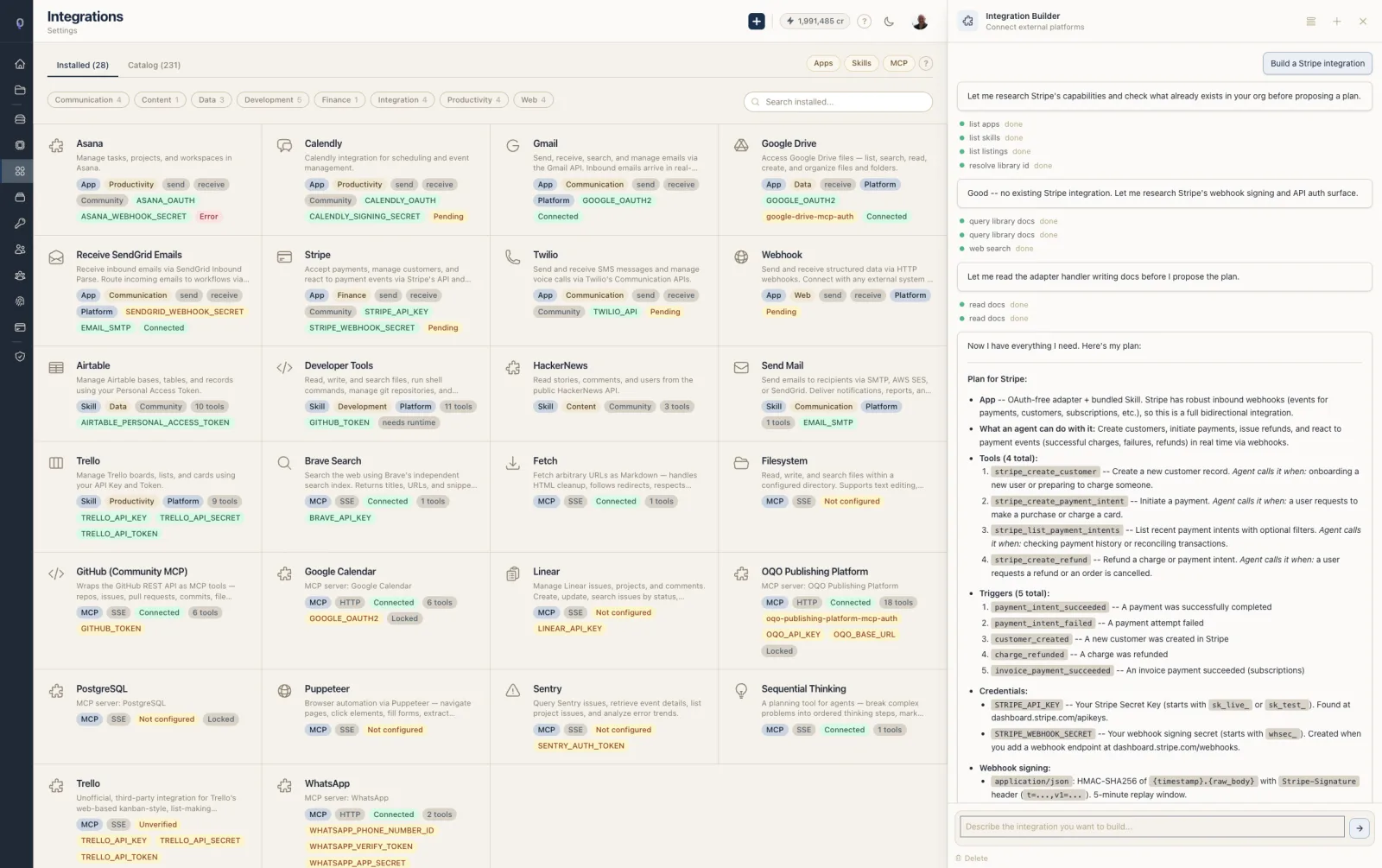
Task: Click the Build a Stripe integration message
Action: (x=1317, y=63)
